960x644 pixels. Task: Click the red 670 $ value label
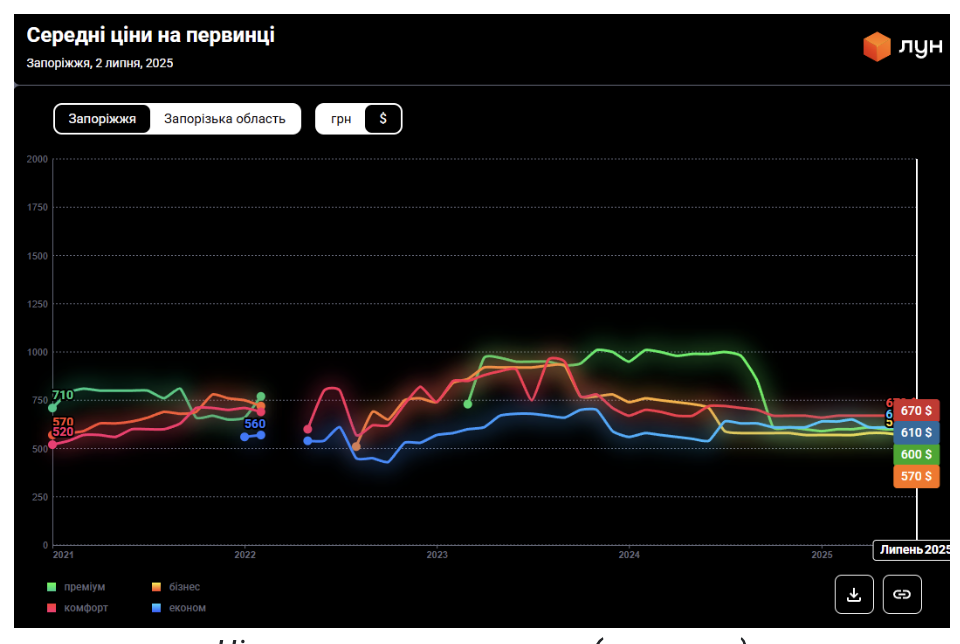[x=916, y=411]
